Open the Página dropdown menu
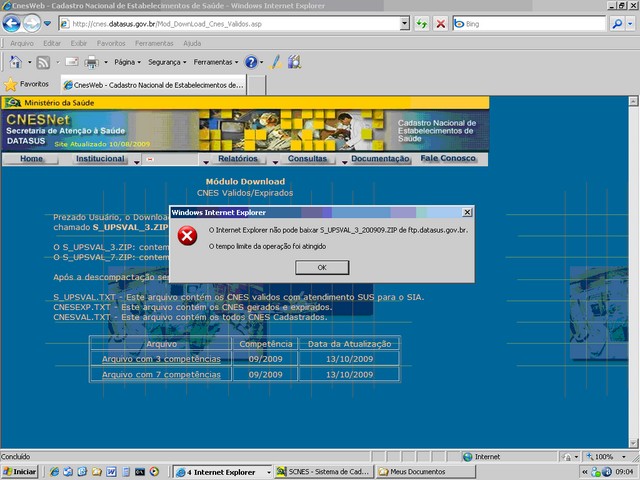Image resolution: width=640 pixels, height=480 pixels. (127, 62)
